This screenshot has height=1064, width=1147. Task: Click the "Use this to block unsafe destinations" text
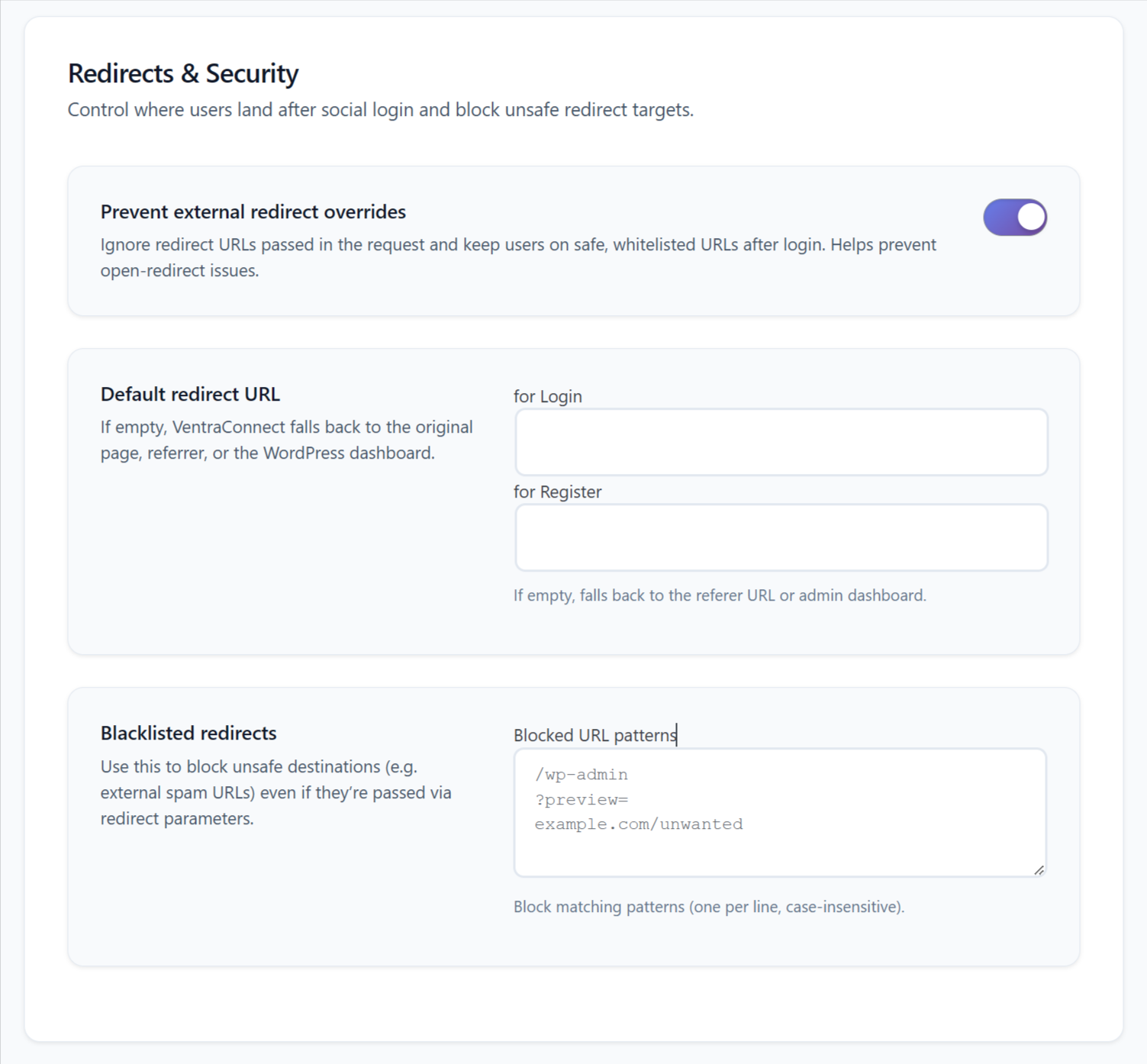click(275, 792)
